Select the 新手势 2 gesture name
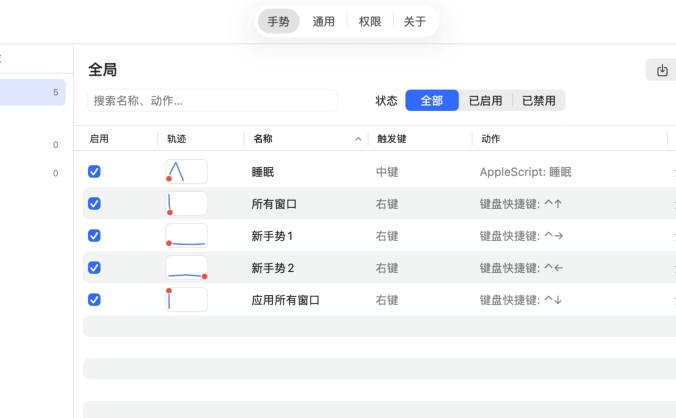This screenshot has width=676, height=418. pos(273,268)
